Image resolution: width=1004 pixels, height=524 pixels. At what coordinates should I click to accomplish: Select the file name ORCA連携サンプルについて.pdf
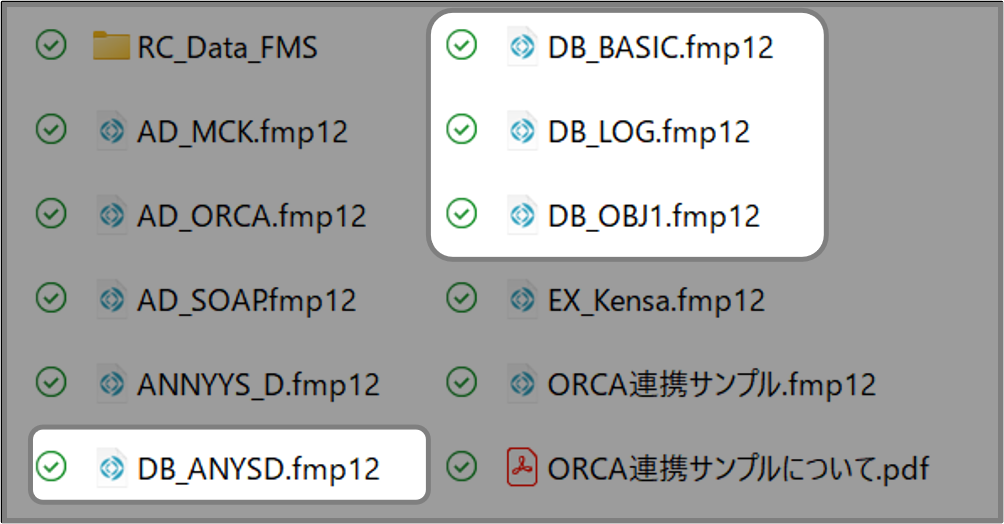[x=739, y=466]
